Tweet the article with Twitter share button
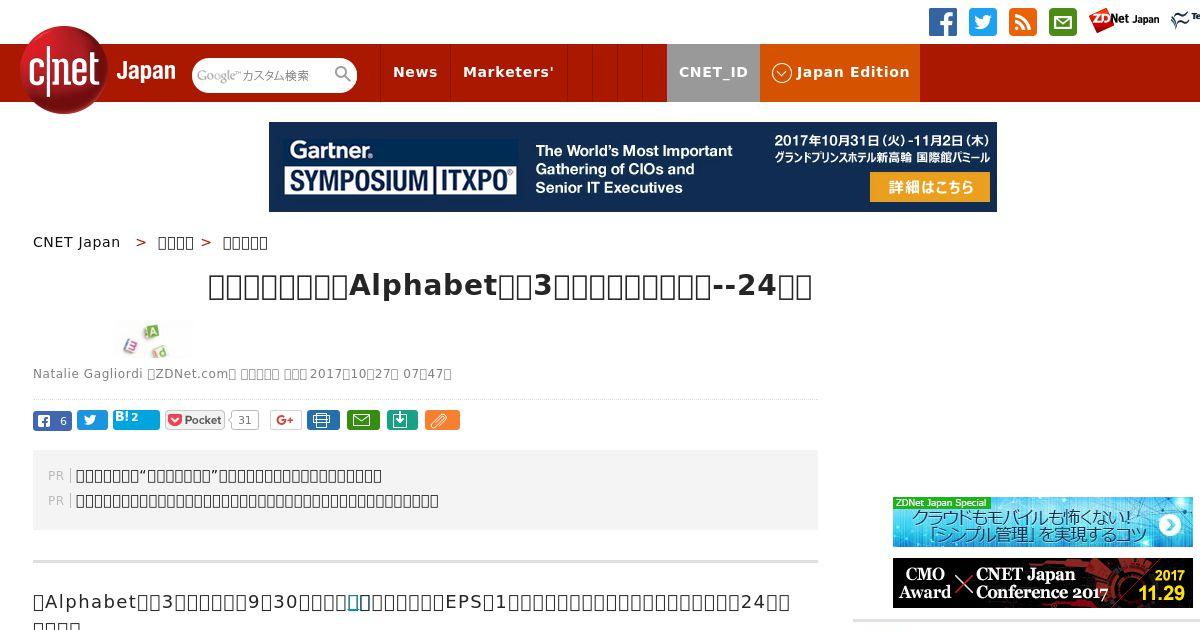Image resolution: width=1200 pixels, height=630 pixels. [92, 421]
